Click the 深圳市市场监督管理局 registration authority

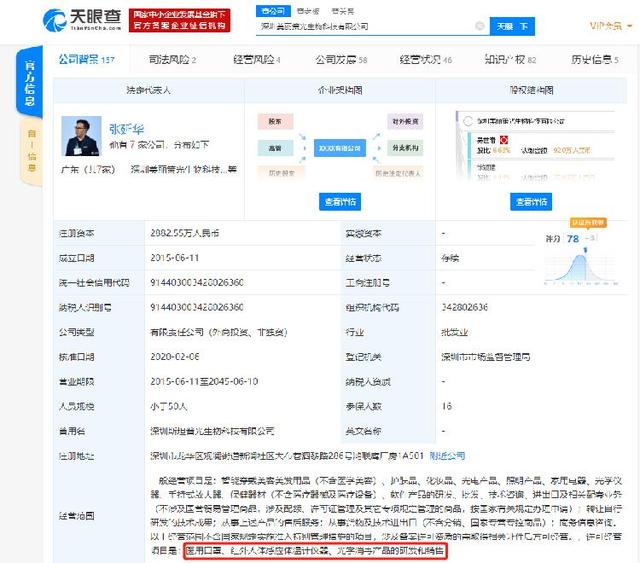tap(485, 357)
